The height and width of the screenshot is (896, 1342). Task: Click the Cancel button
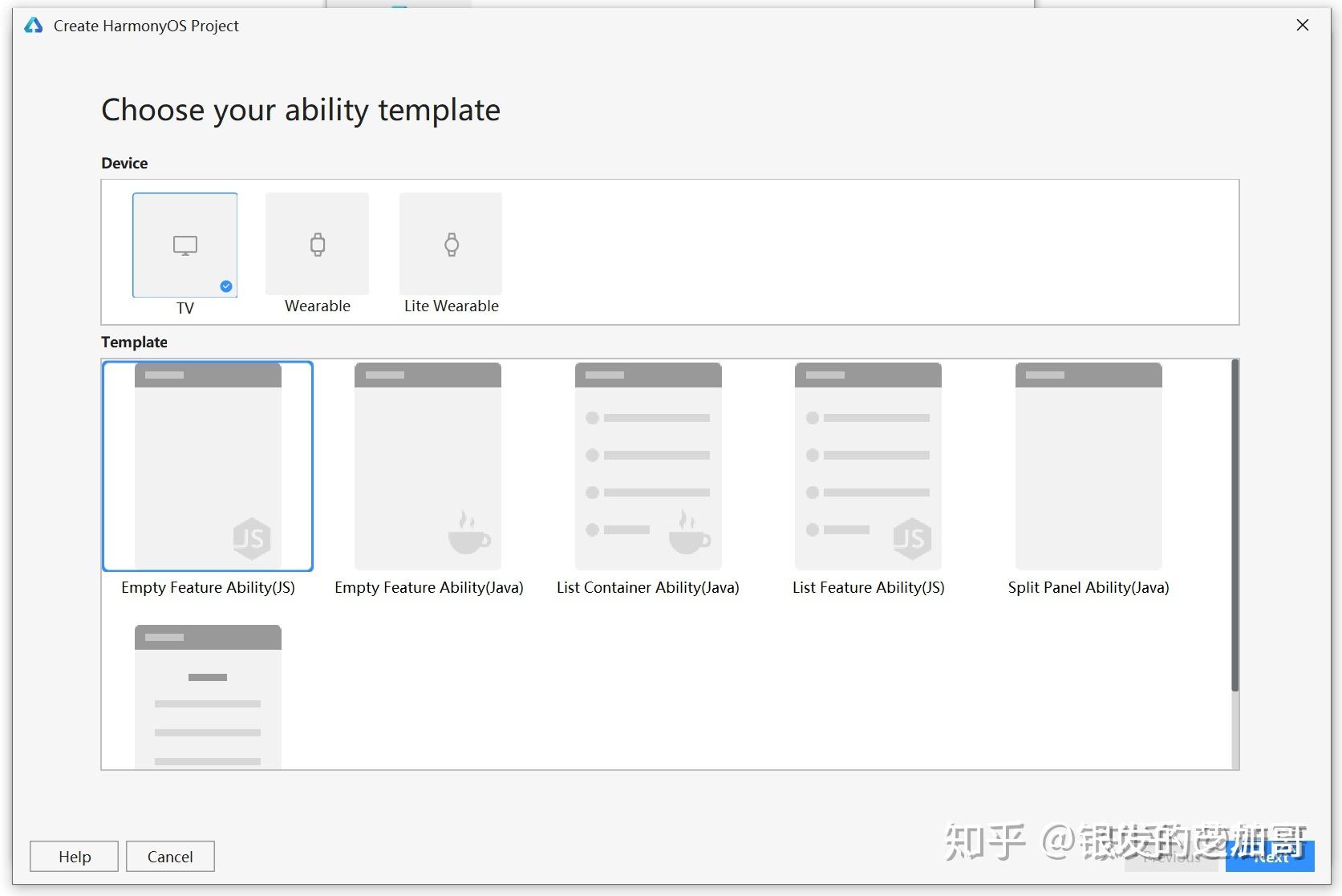(170, 856)
